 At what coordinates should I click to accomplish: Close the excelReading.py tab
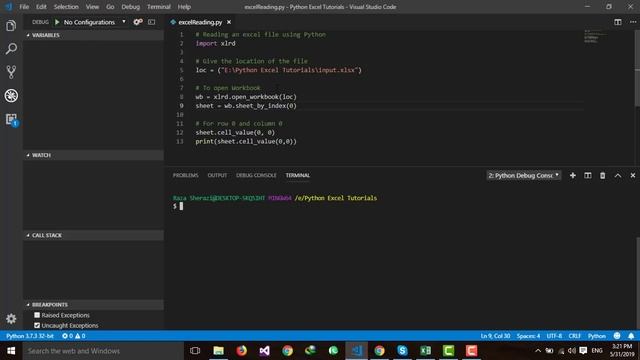[x=229, y=22]
